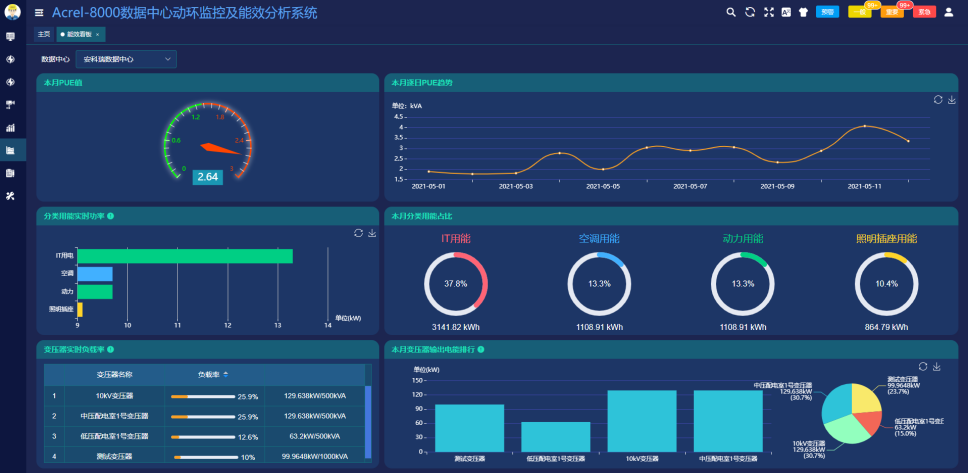Click the red 紧急 alert button
The width and height of the screenshot is (968, 473).
coord(924,12)
